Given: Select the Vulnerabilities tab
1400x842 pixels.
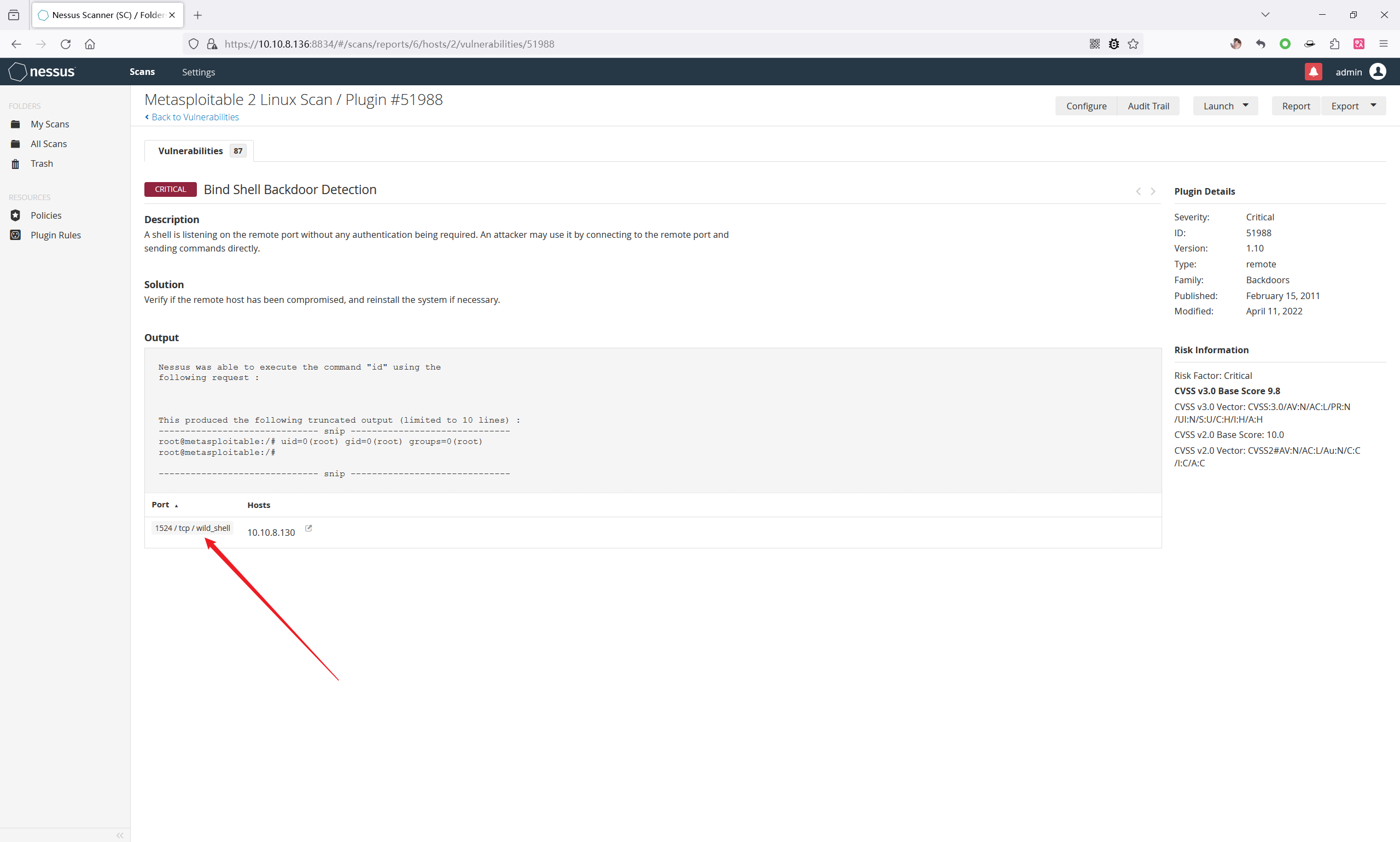Looking at the screenshot, I should (x=199, y=151).
